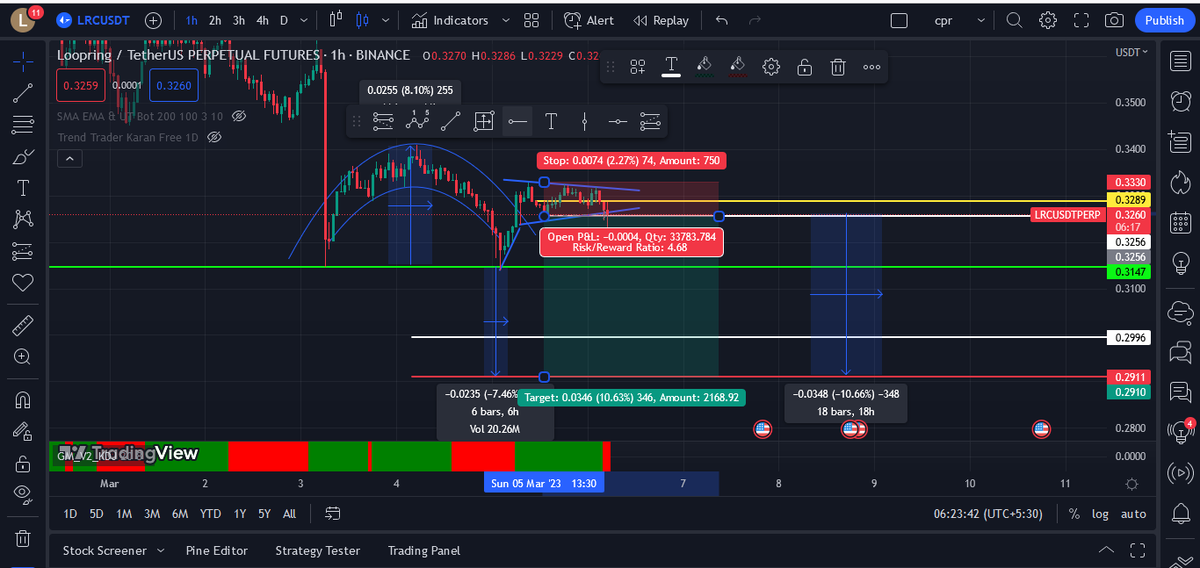
Task: Change text color in drawing toolbar
Action: tap(671, 67)
